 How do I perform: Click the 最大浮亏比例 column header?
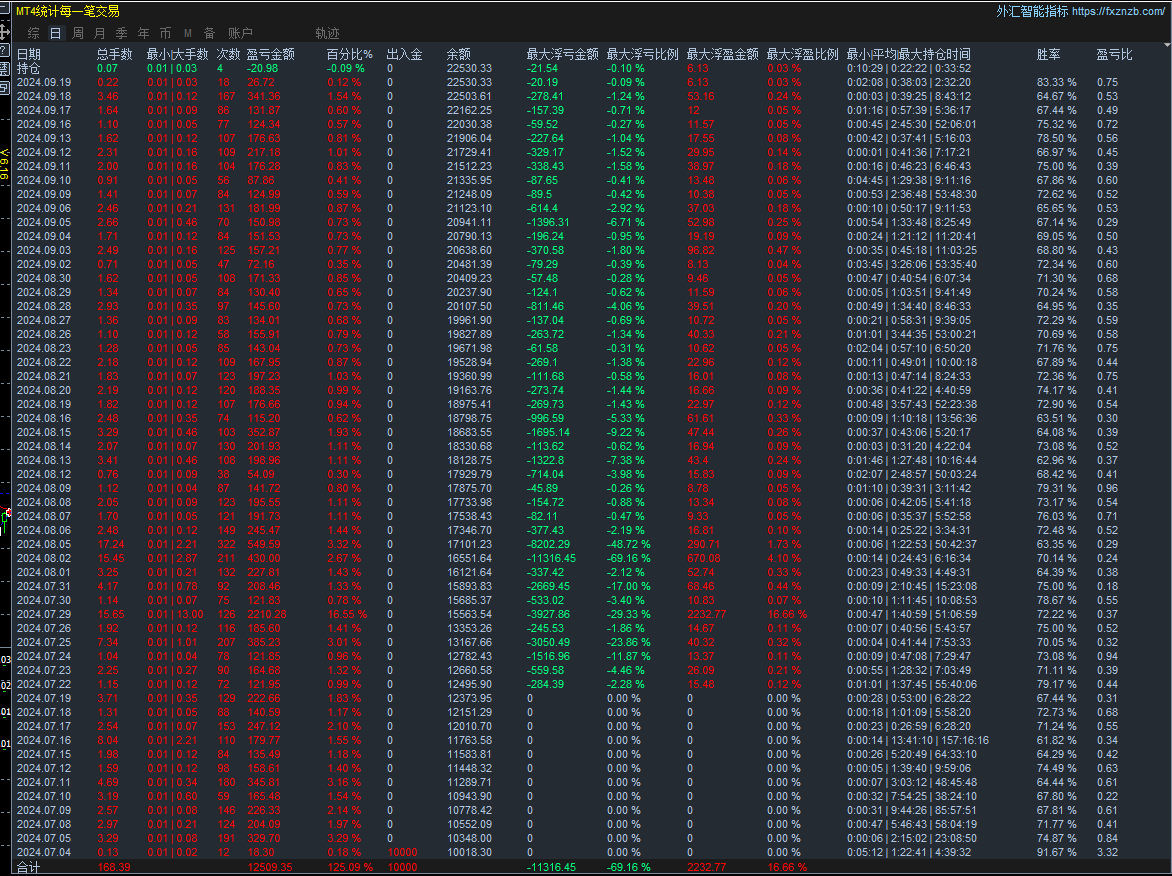(x=643, y=54)
